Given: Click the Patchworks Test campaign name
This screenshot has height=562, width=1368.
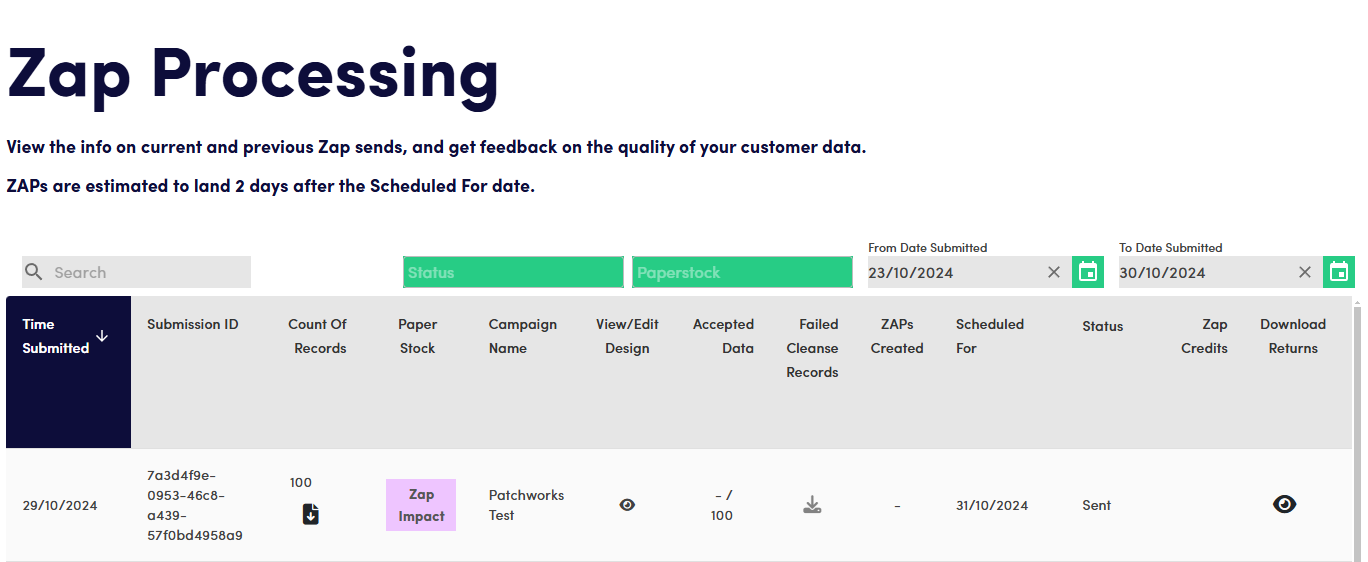Looking at the screenshot, I should [x=526, y=505].
